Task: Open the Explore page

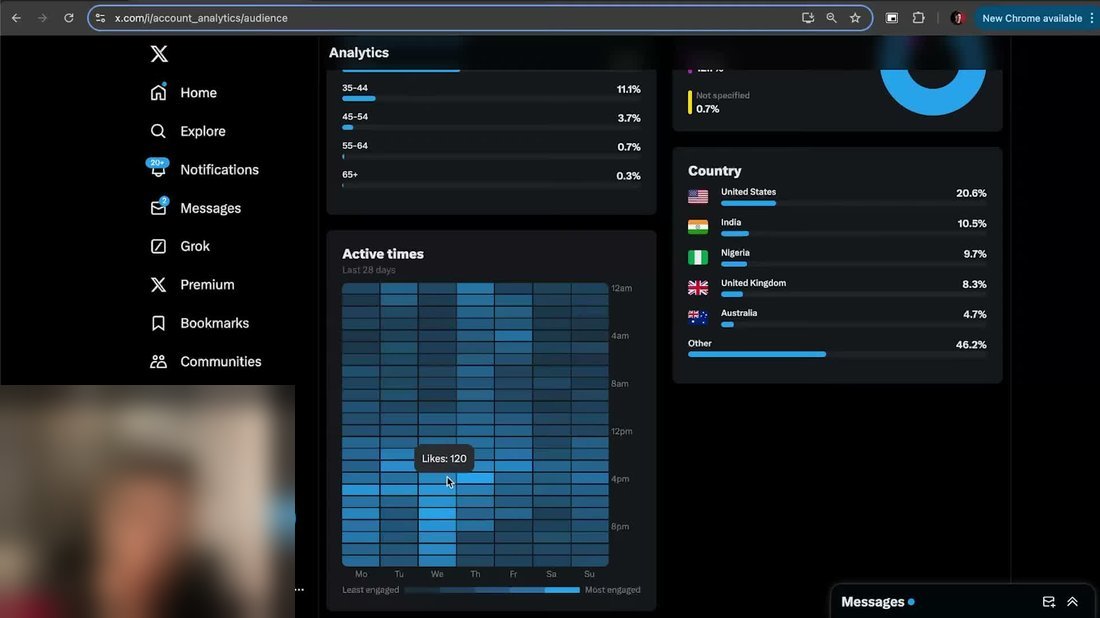Action: tap(187, 131)
